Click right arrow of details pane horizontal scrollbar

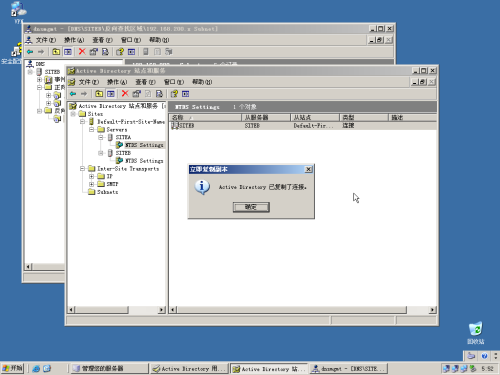[432, 310]
